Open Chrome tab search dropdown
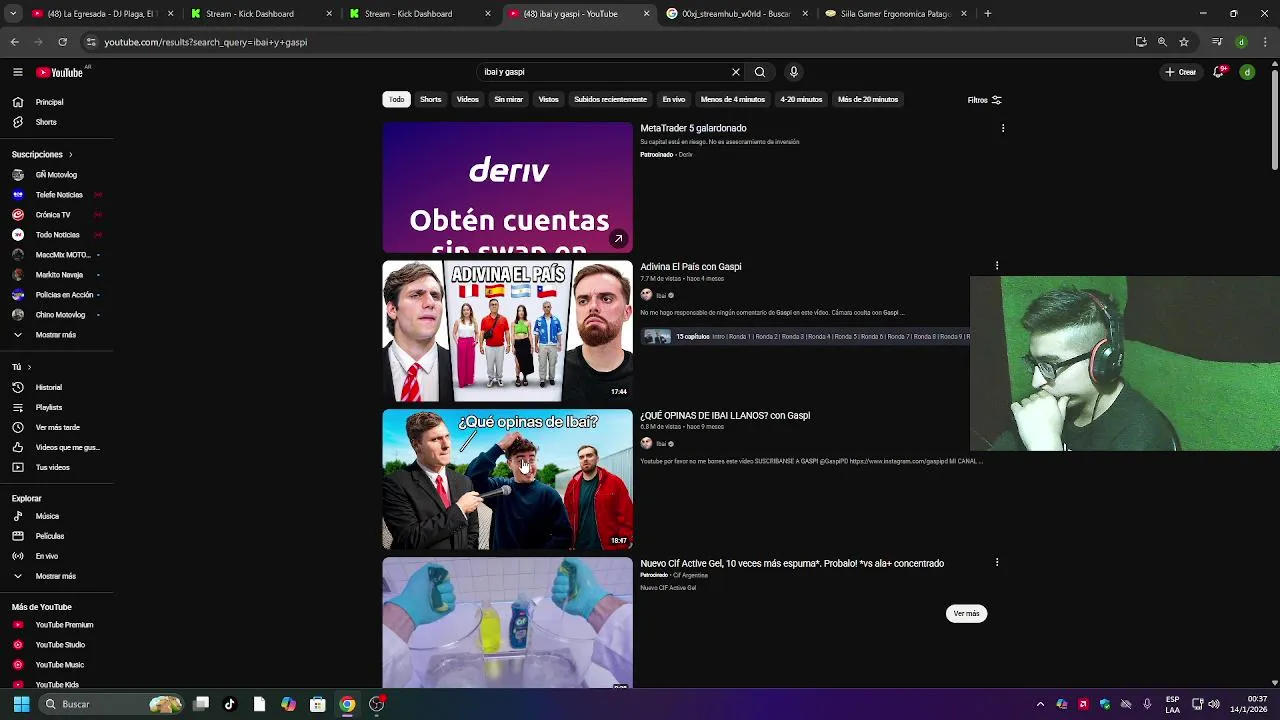This screenshot has width=1280, height=720. [x=13, y=14]
